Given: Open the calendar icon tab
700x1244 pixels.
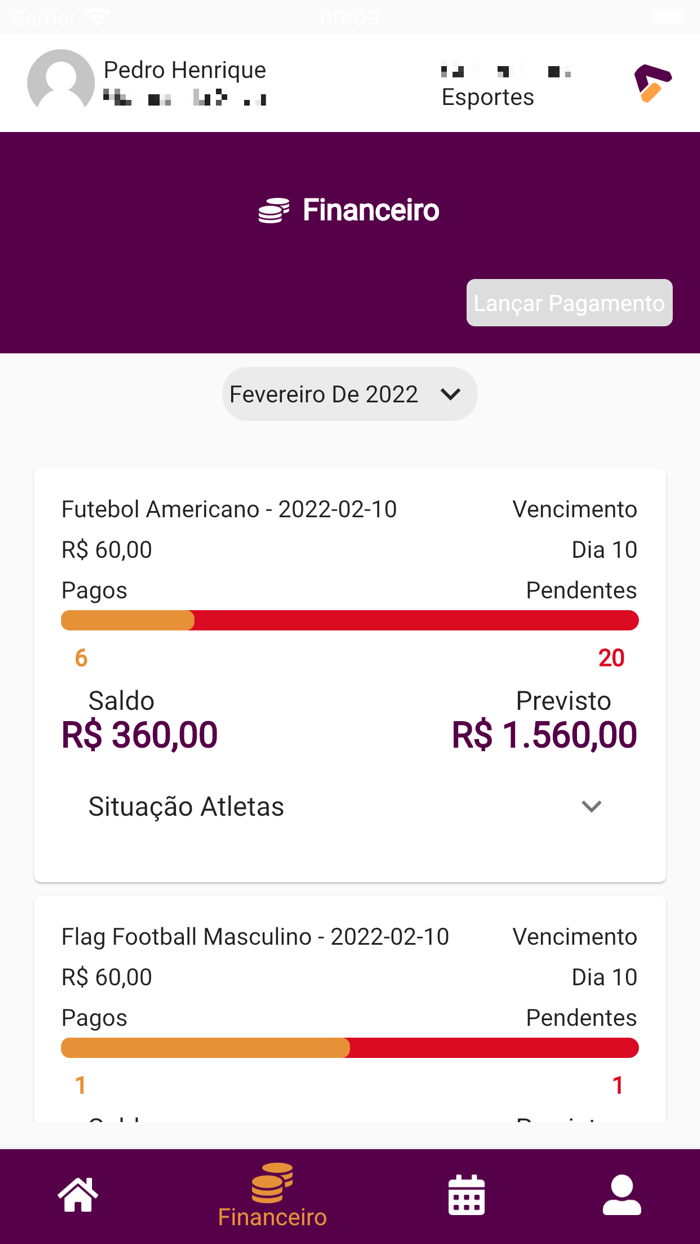Looking at the screenshot, I should 466,1195.
